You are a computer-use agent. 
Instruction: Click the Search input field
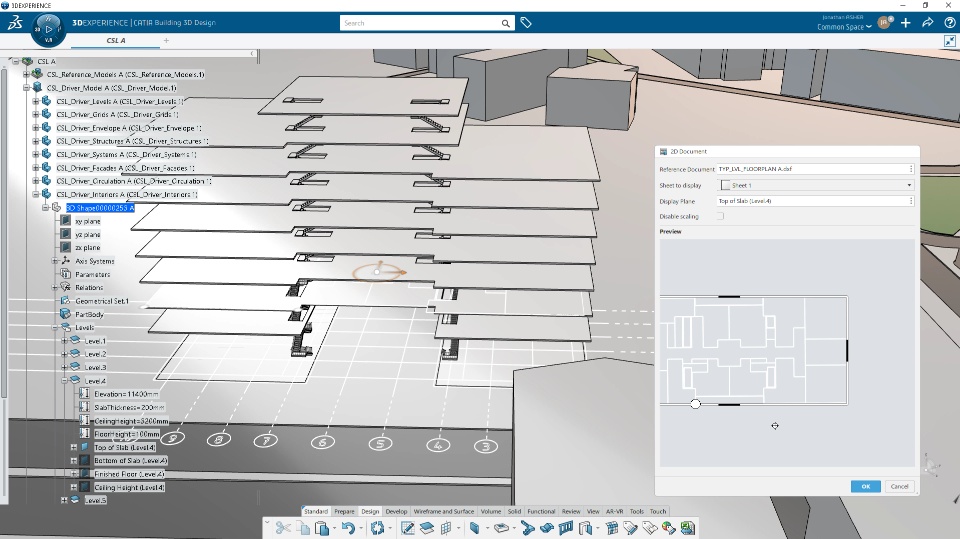click(420, 23)
